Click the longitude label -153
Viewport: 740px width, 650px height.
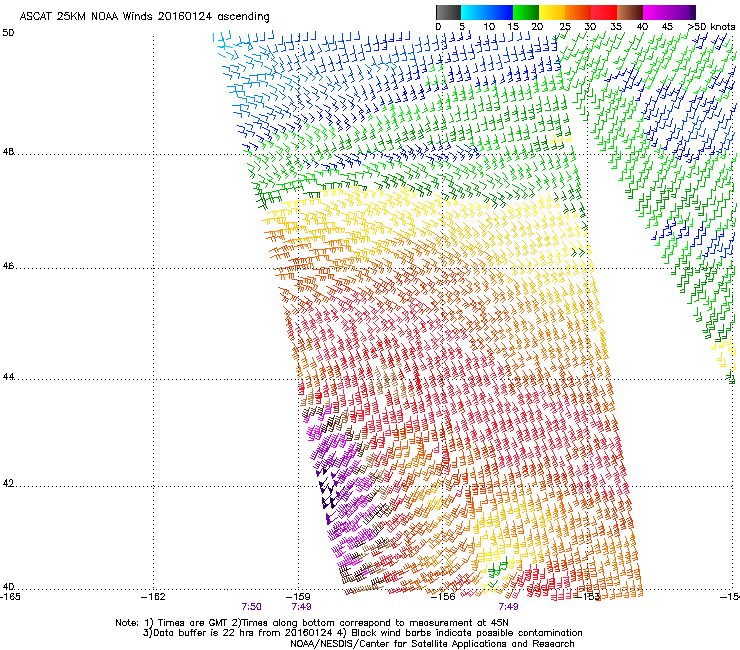pyautogui.click(x=588, y=597)
